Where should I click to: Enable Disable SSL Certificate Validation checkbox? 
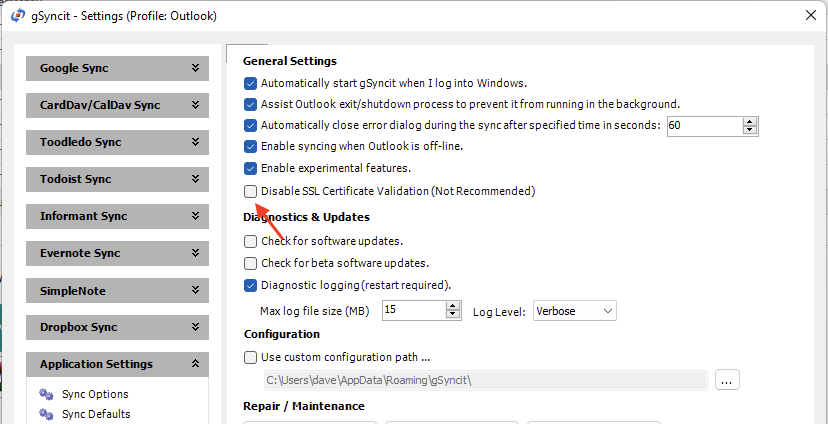point(250,191)
